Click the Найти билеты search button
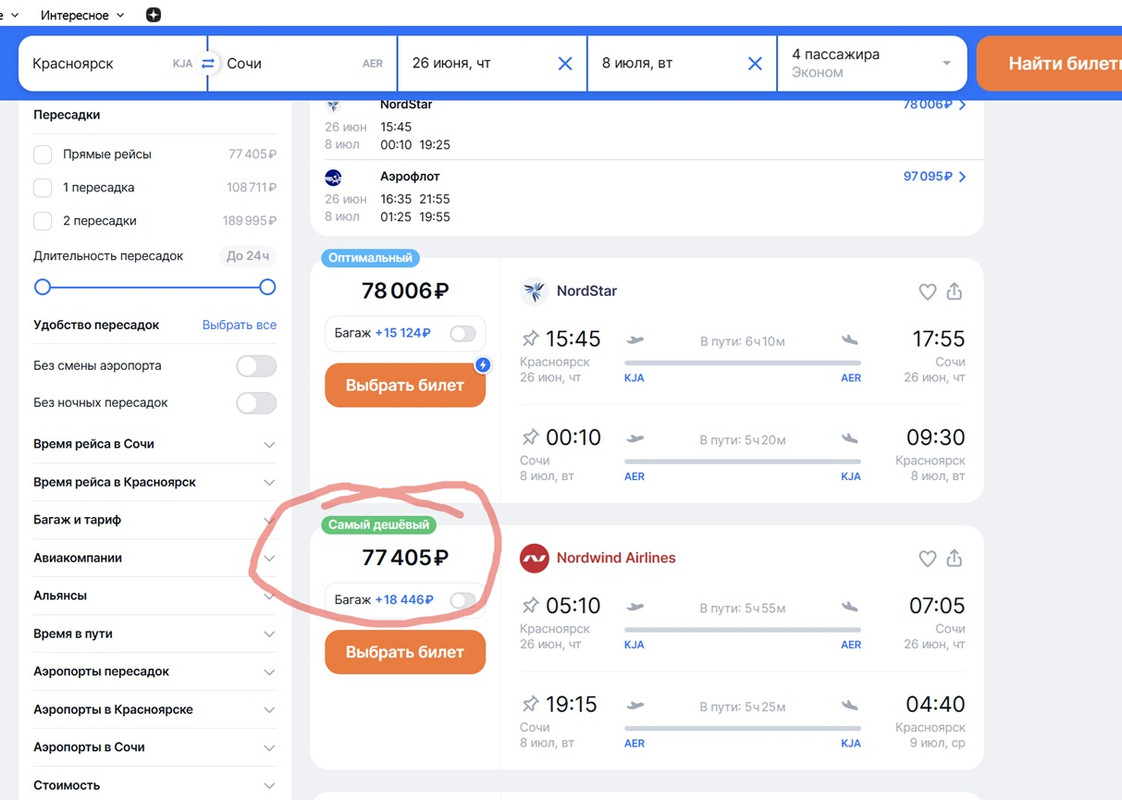1122x800 pixels. (1050, 64)
